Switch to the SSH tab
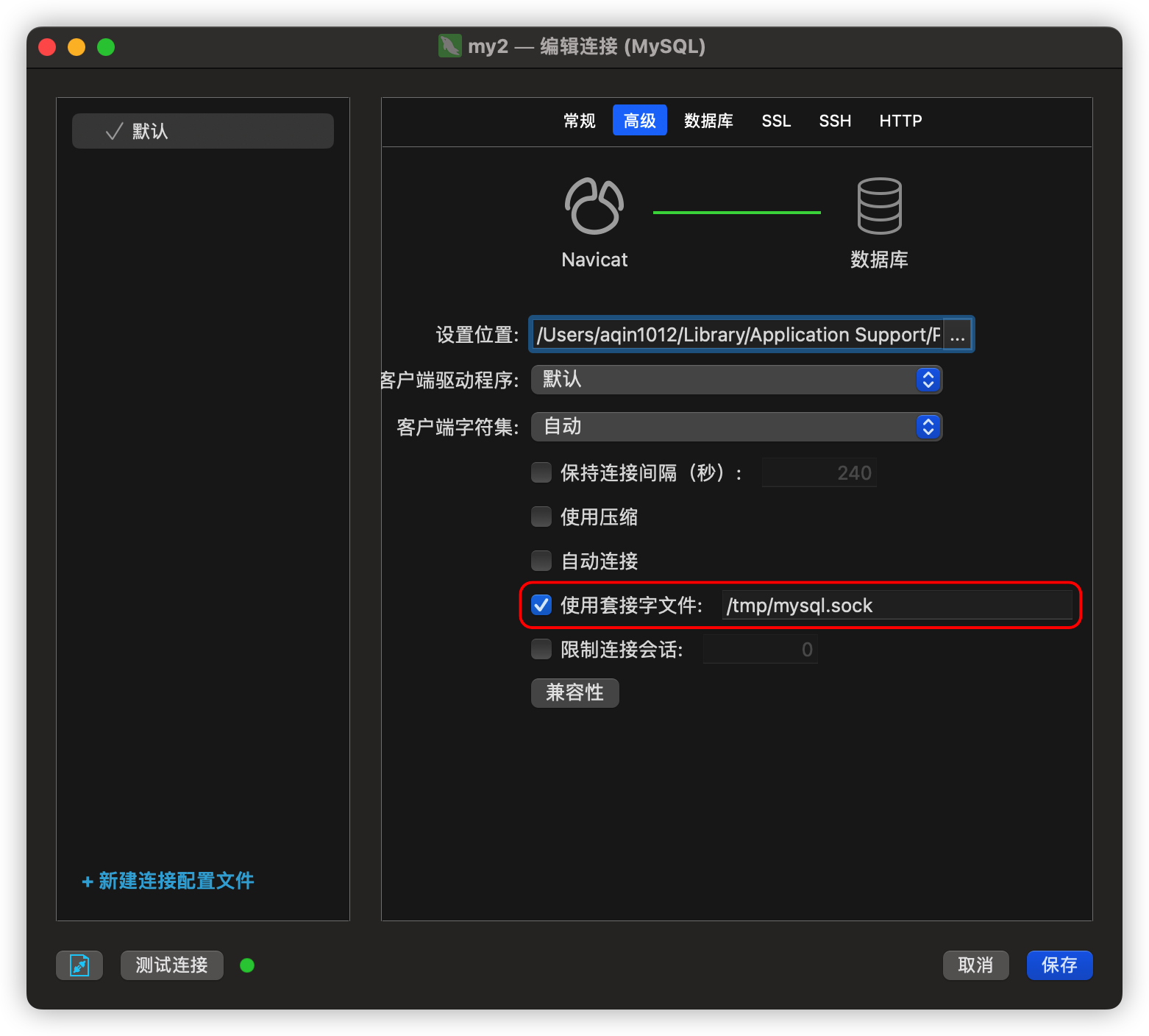The width and height of the screenshot is (1149, 1036). coord(835,121)
